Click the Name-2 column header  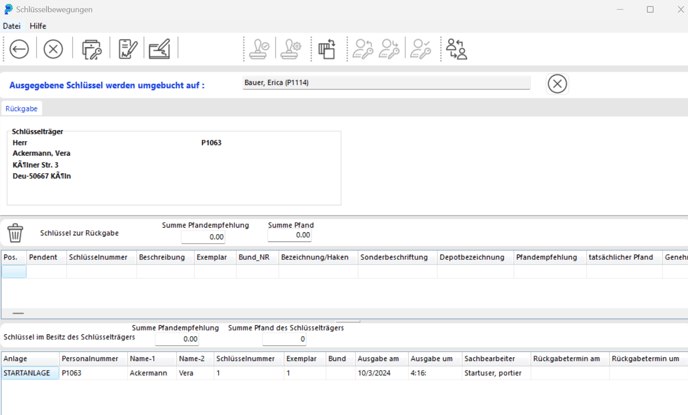coord(195,359)
